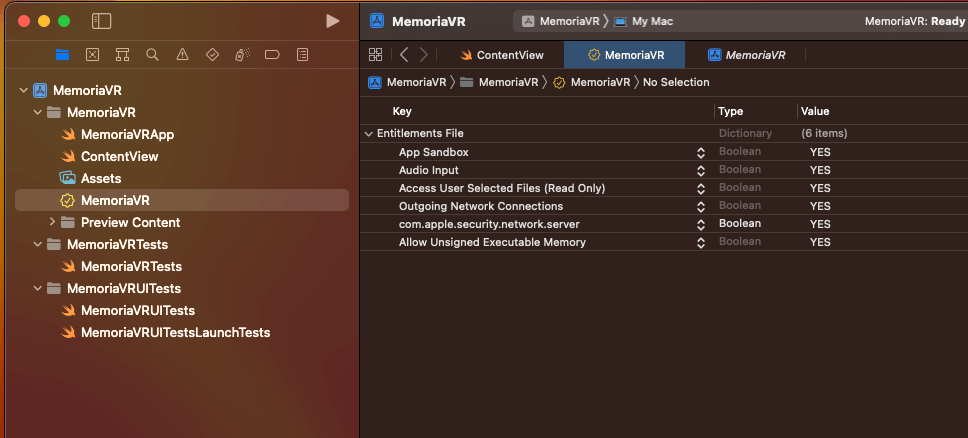Viewport: 968px width, 438px height.
Task: Open the related items grid icon
Action: coord(375,54)
